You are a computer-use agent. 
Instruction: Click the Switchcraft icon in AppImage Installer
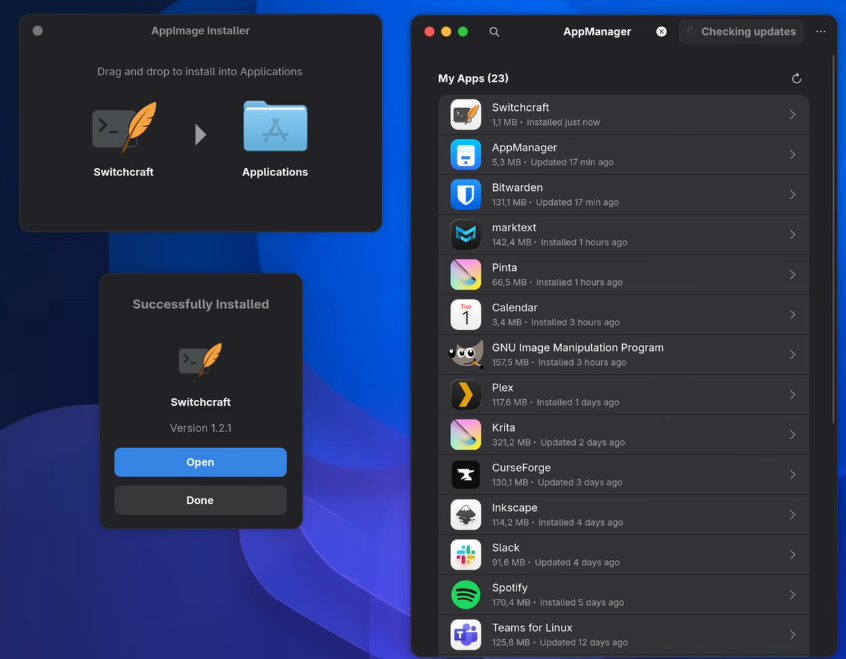click(x=124, y=127)
